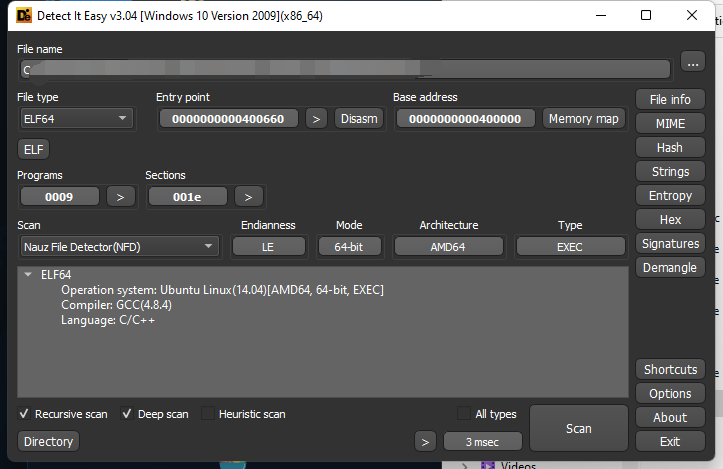Start the Scan
Screen dimensions: 723x469
click(579, 428)
